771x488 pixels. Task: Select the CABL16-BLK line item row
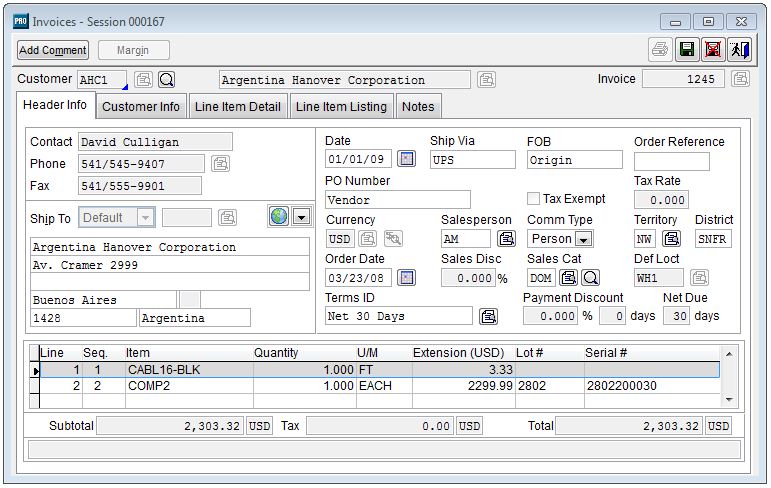point(379,370)
